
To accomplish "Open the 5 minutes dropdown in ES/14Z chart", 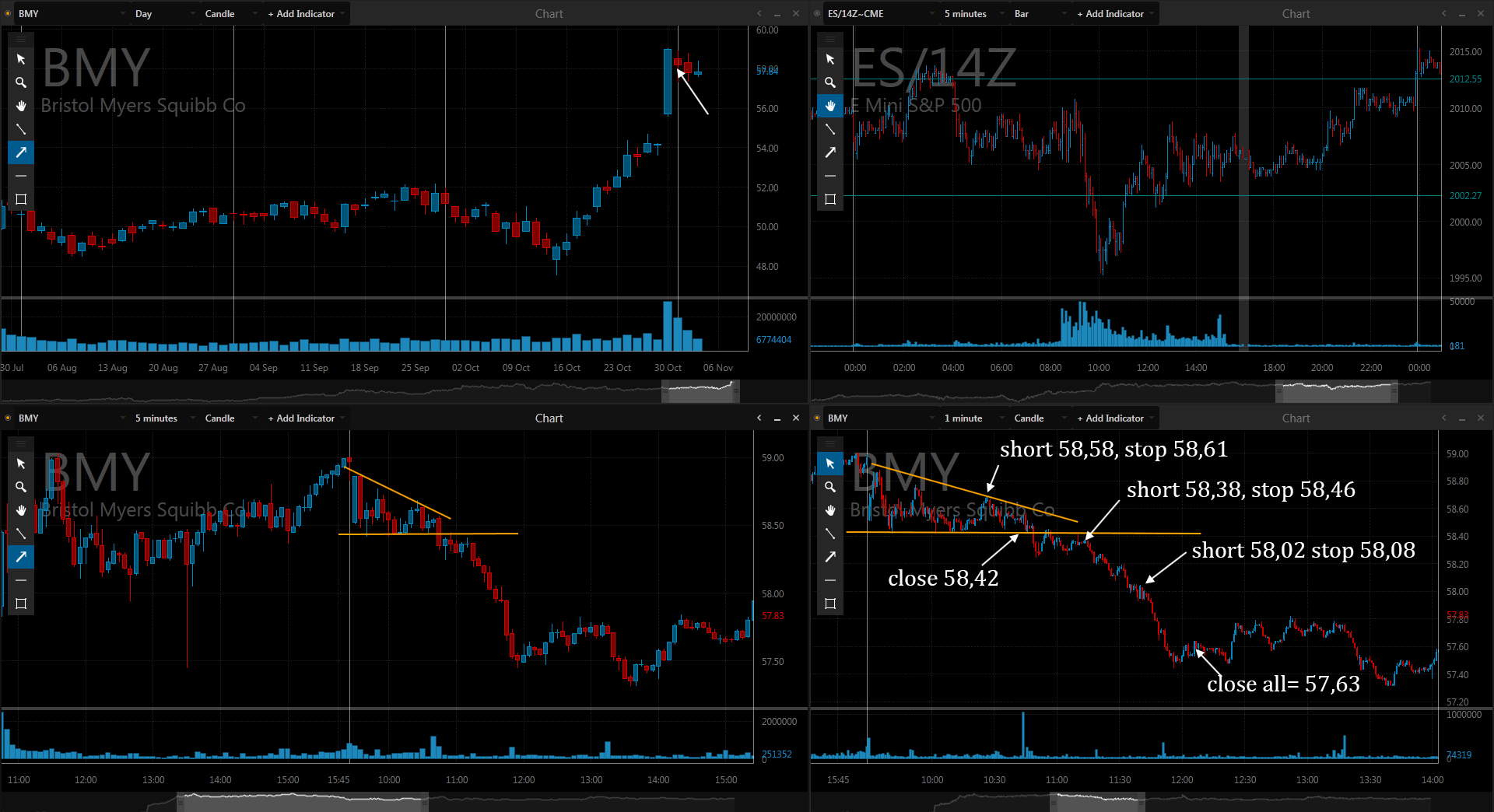I will click(974, 14).
